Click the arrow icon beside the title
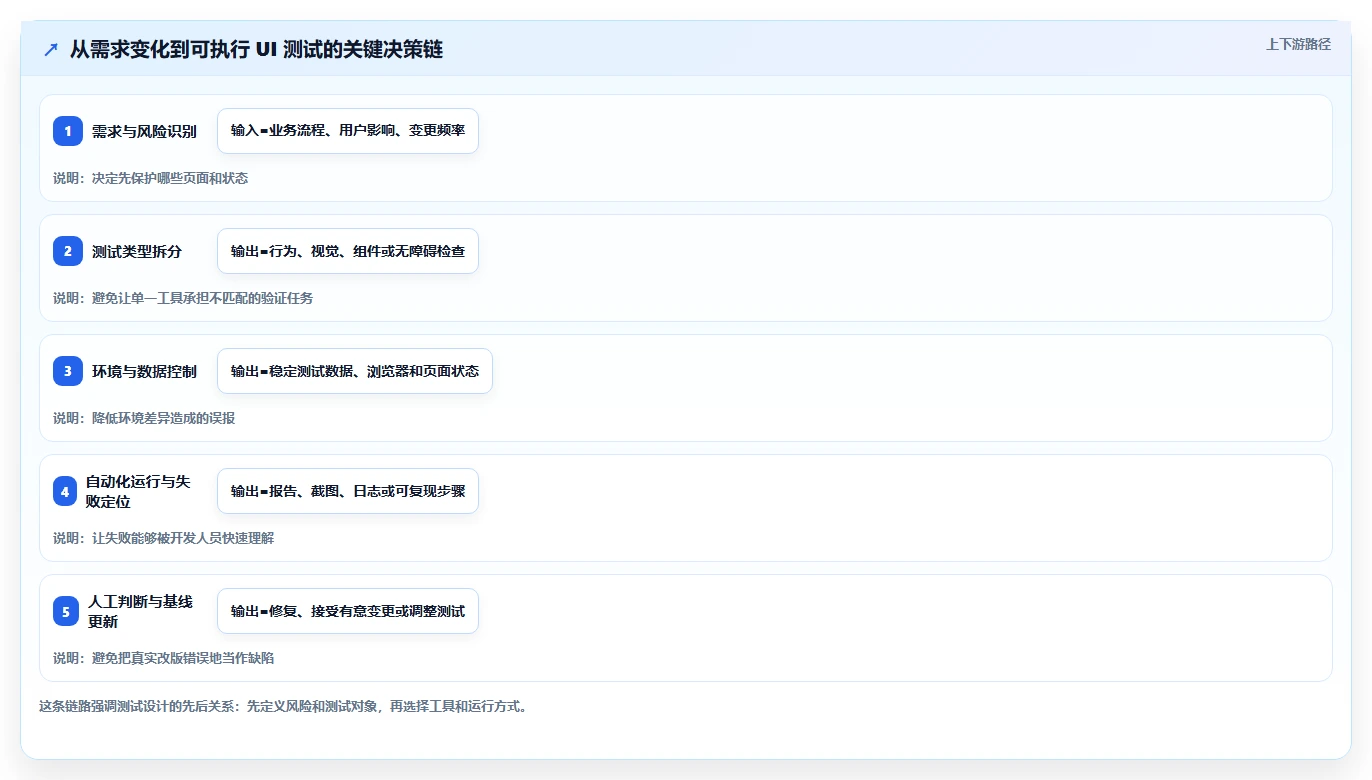The height and width of the screenshot is (780, 1372). (x=51, y=50)
